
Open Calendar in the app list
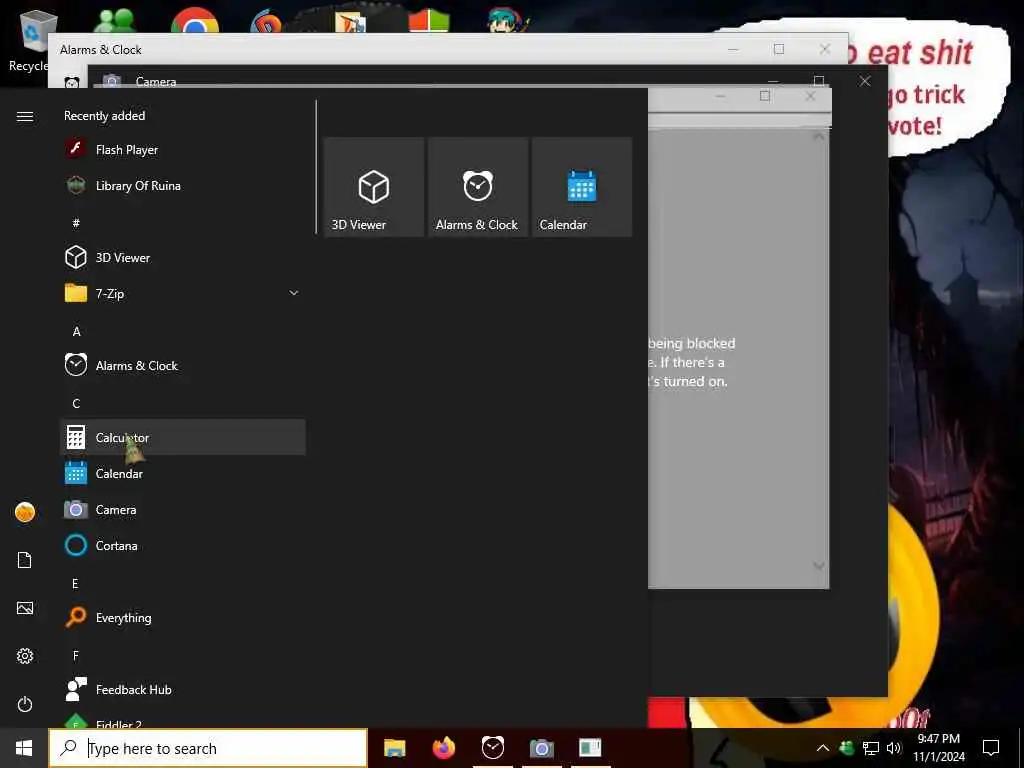coord(182,473)
